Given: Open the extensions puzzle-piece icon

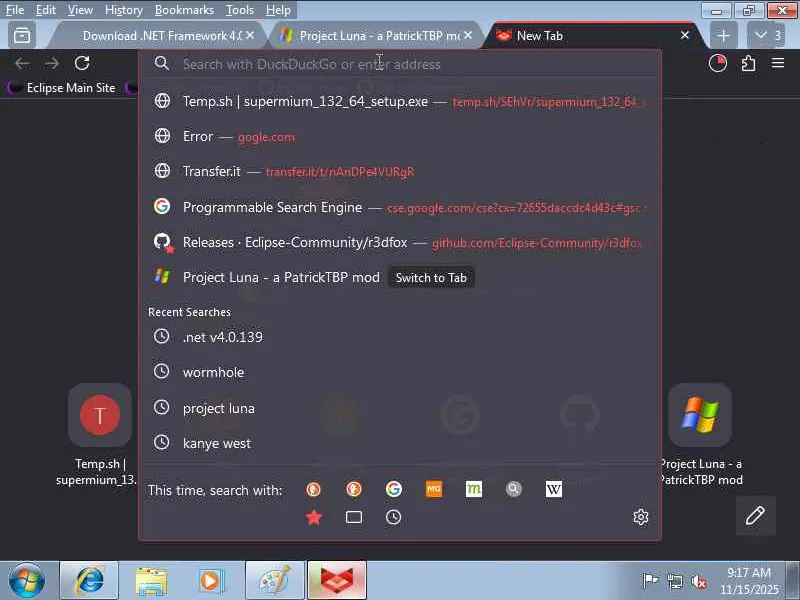Looking at the screenshot, I should (x=748, y=63).
